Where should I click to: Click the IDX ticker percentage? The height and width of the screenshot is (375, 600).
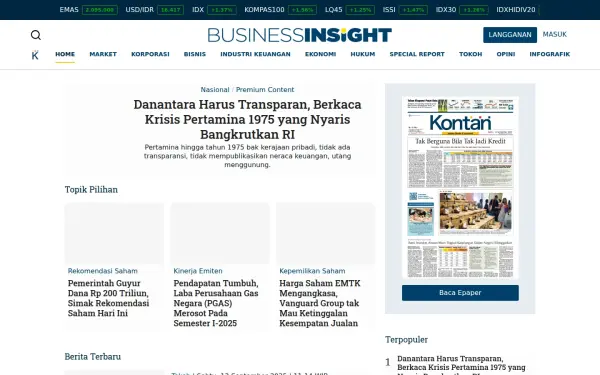click(222, 10)
